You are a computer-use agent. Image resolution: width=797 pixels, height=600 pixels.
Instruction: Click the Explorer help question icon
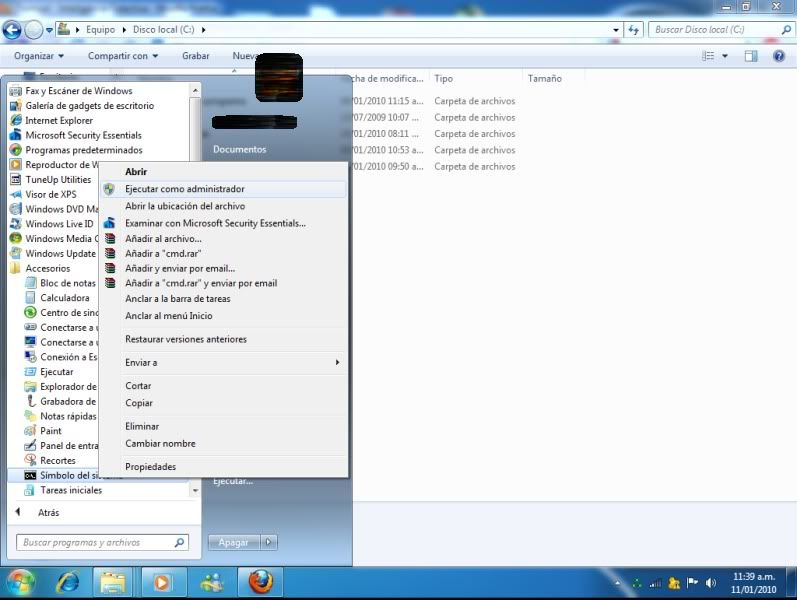779,56
